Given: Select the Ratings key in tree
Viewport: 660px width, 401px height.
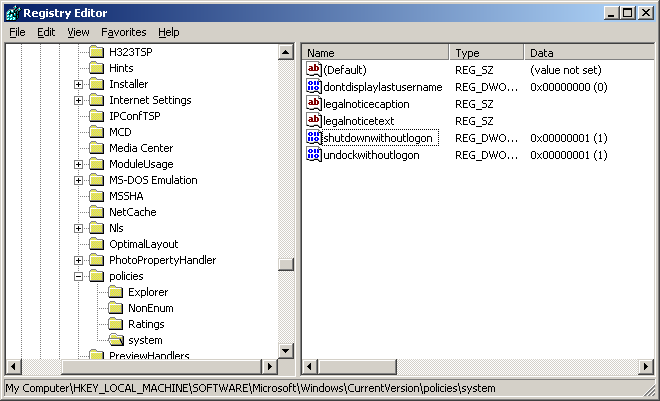Looking at the screenshot, I should pyautogui.click(x=146, y=324).
